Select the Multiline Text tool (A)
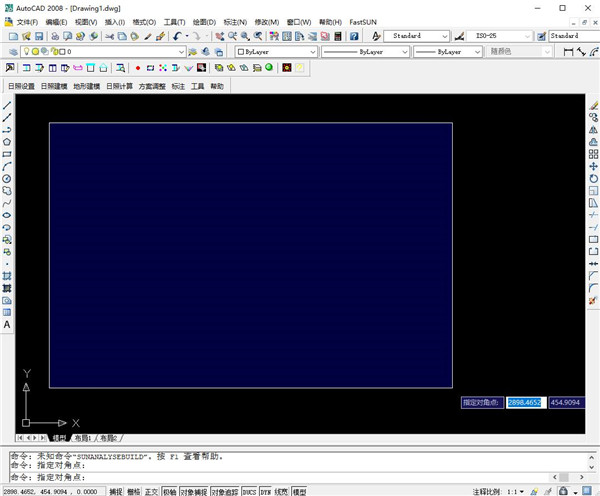Image resolution: width=600 pixels, height=496 pixels. coord(7,325)
